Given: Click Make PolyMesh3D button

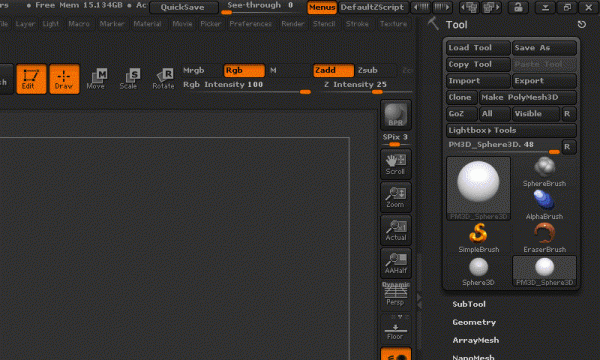Looking at the screenshot, I should pos(528,97).
